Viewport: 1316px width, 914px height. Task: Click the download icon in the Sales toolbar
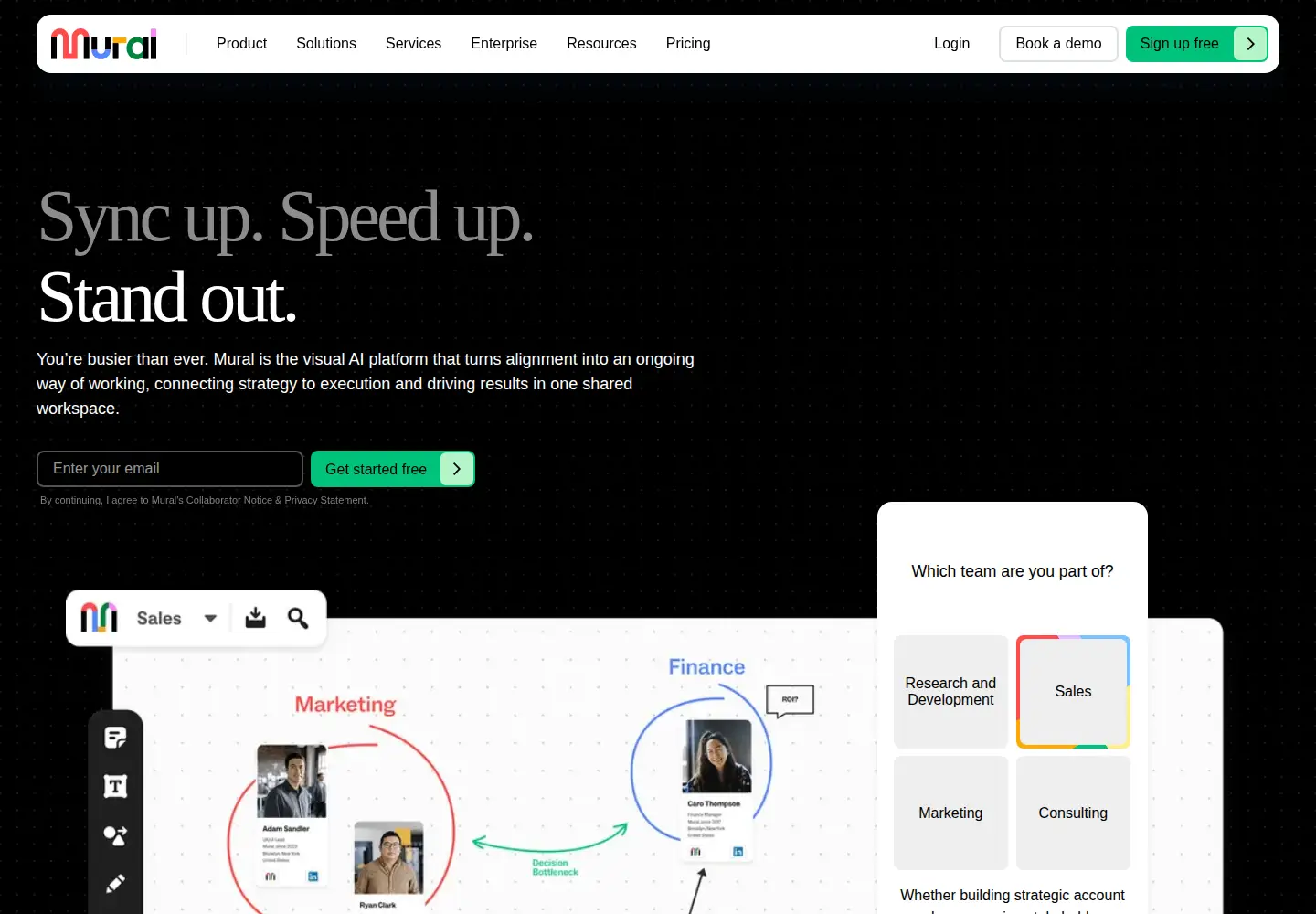[256, 618]
